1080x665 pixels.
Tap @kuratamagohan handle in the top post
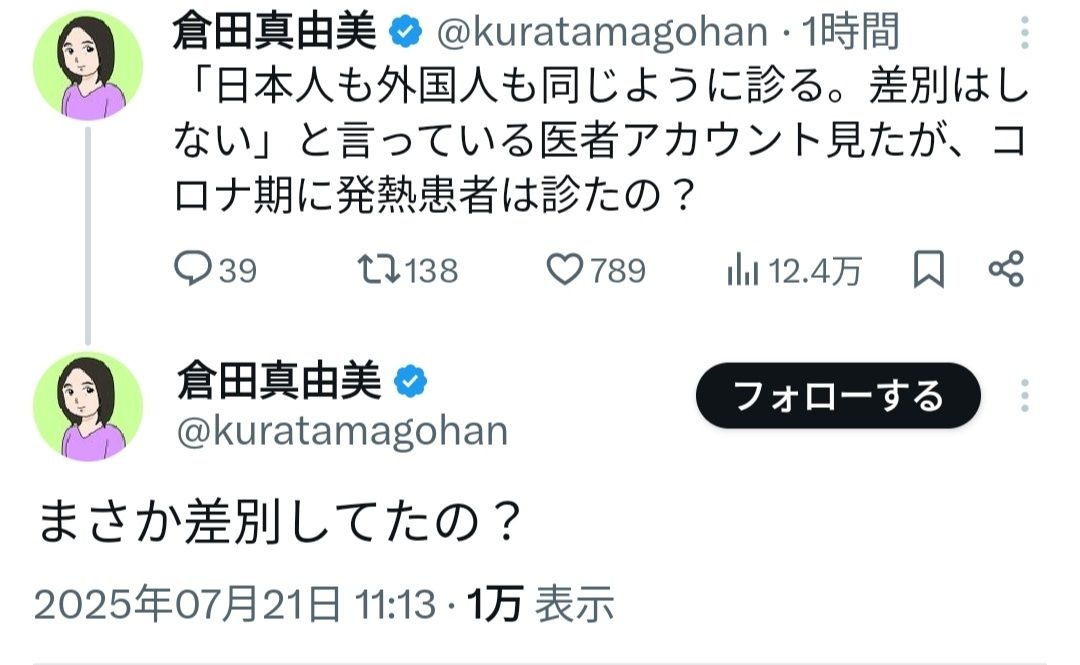[599, 33]
